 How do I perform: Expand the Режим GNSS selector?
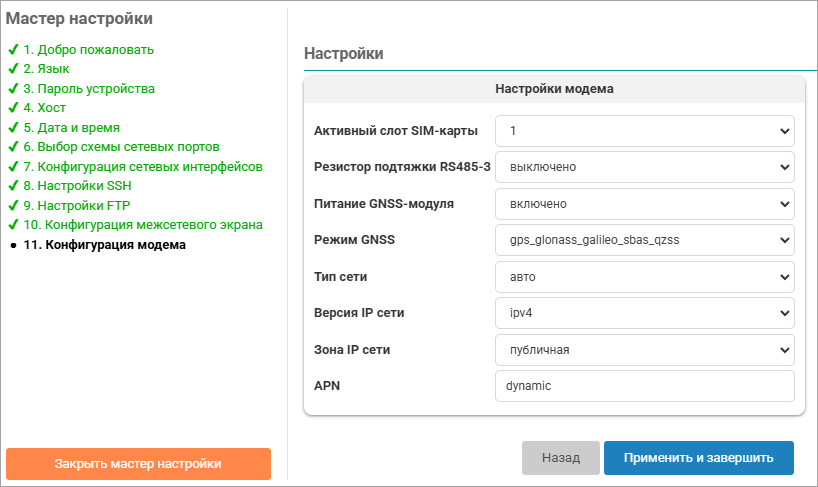coord(644,240)
